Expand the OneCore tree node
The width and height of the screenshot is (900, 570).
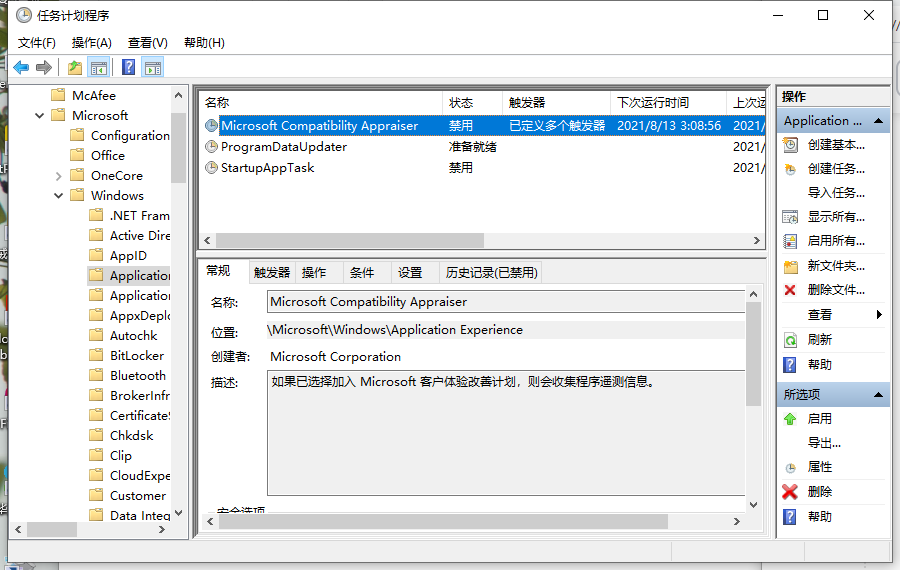point(58,176)
